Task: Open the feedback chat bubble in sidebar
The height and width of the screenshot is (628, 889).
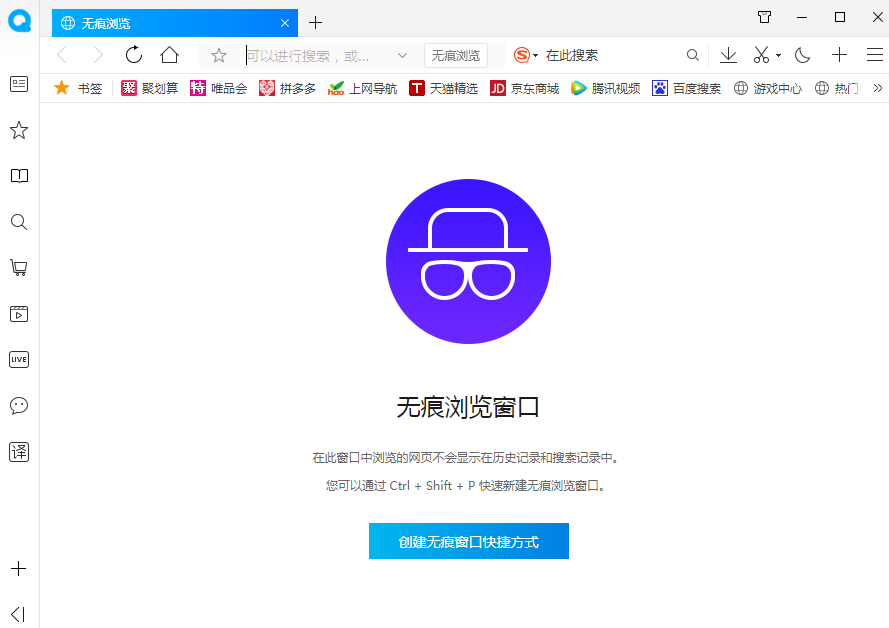Action: pyautogui.click(x=18, y=406)
